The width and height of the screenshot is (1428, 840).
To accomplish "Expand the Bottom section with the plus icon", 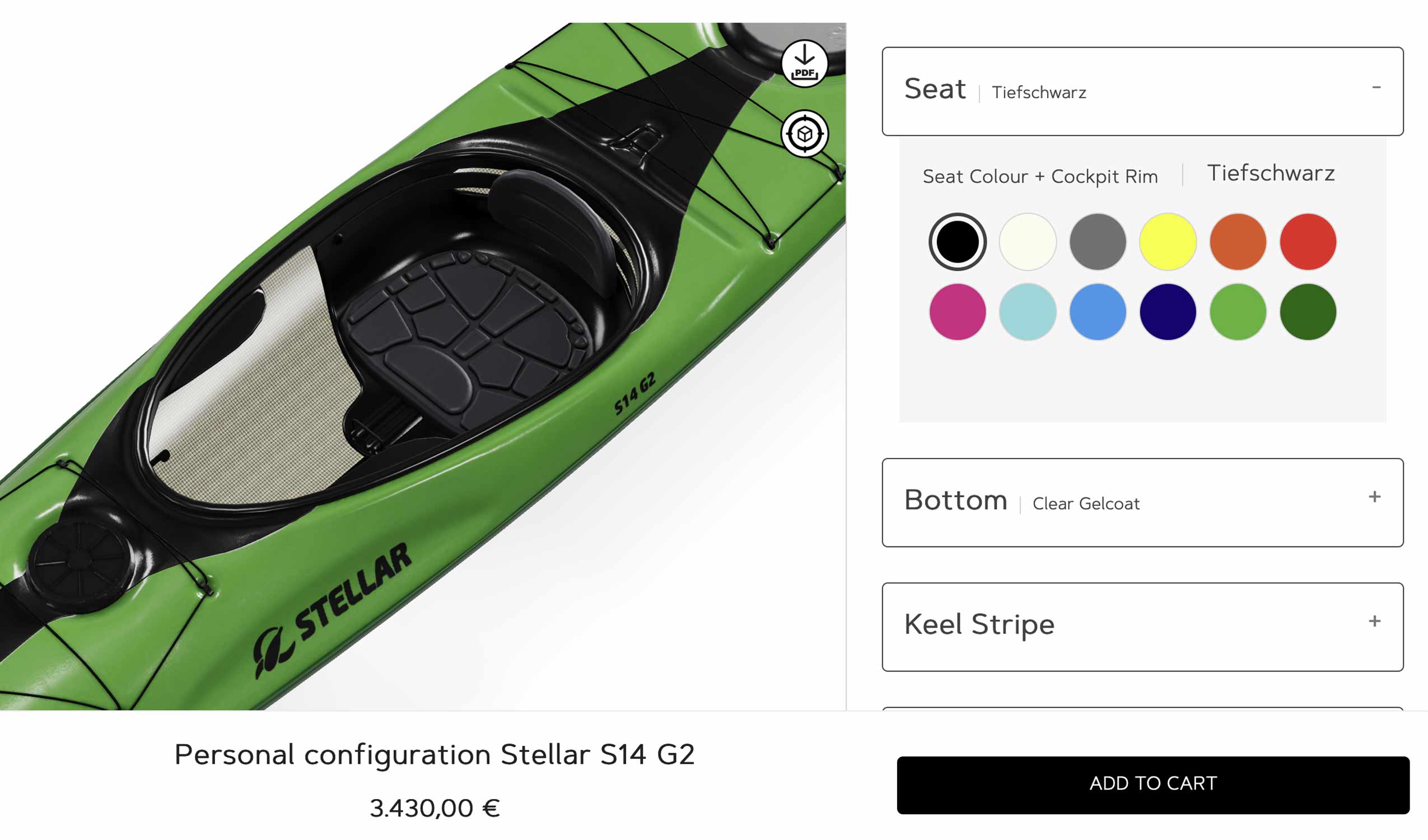I will (1375, 497).
